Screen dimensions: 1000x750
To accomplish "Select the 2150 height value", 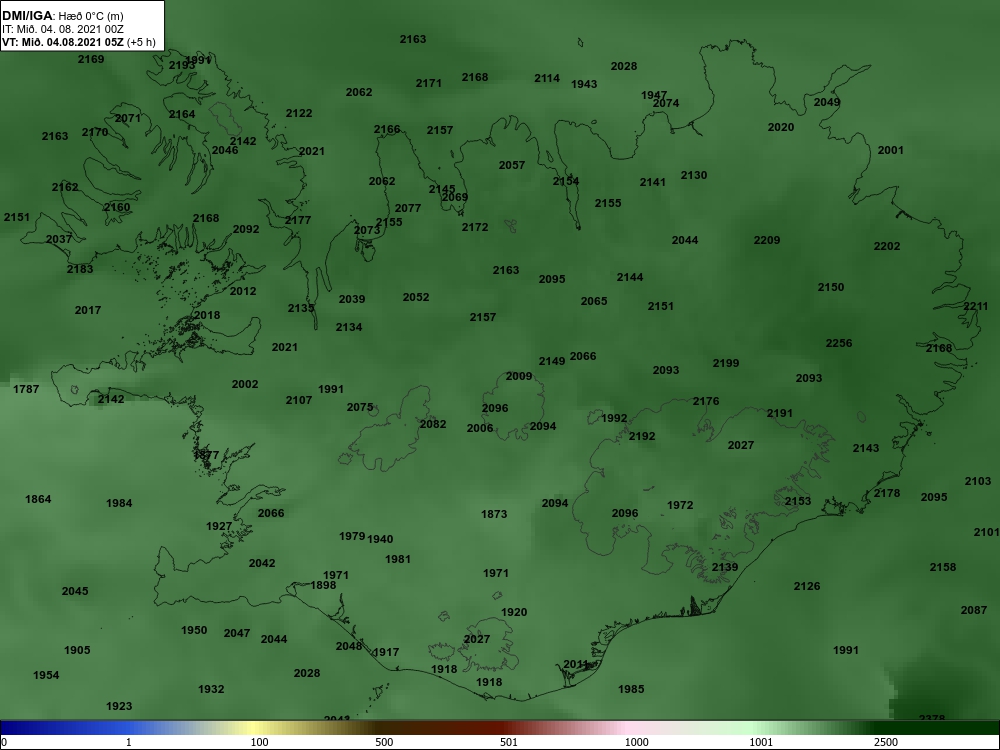I will tap(831, 288).
